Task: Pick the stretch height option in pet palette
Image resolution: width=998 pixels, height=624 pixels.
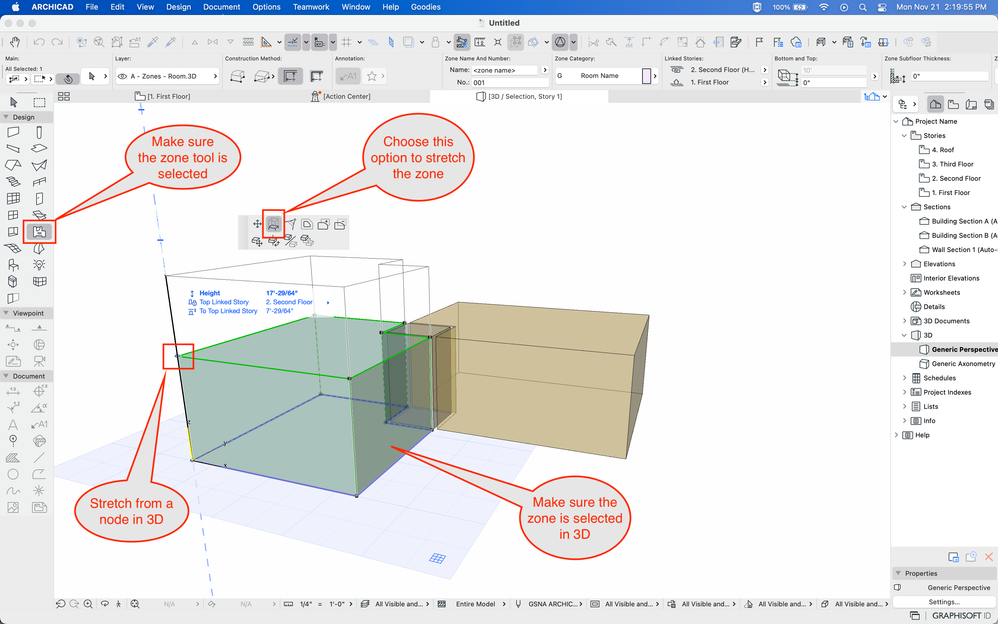Action: coord(274,224)
